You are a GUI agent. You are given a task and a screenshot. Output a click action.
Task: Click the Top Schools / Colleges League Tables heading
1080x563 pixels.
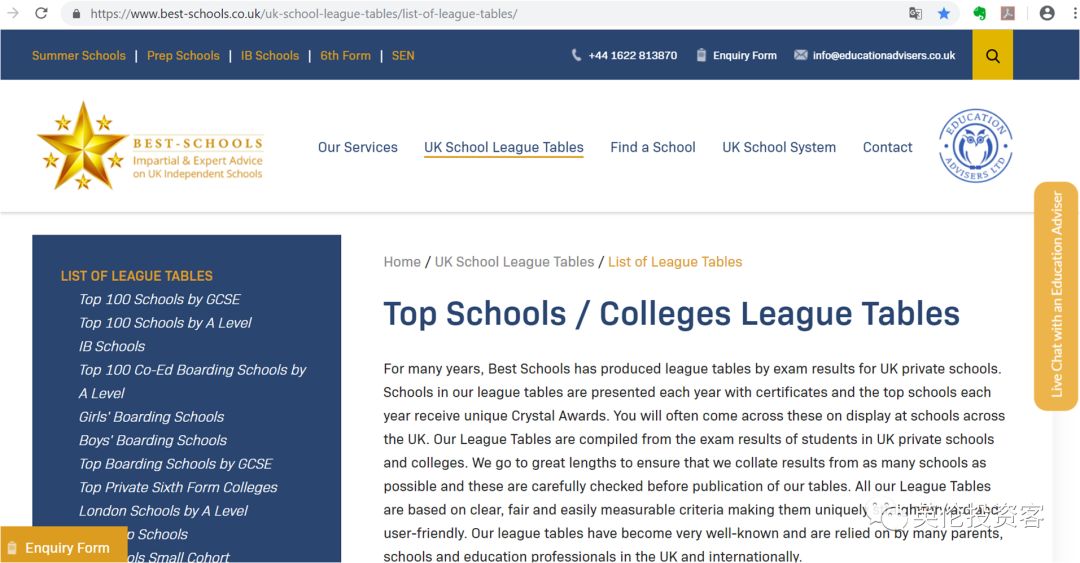(672, 314)
